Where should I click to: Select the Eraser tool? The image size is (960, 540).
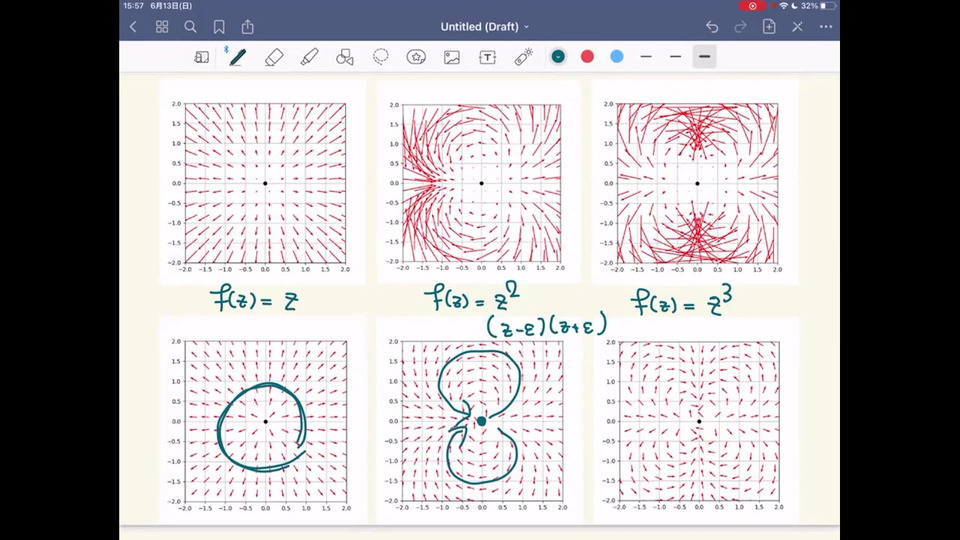coord(274,57)
